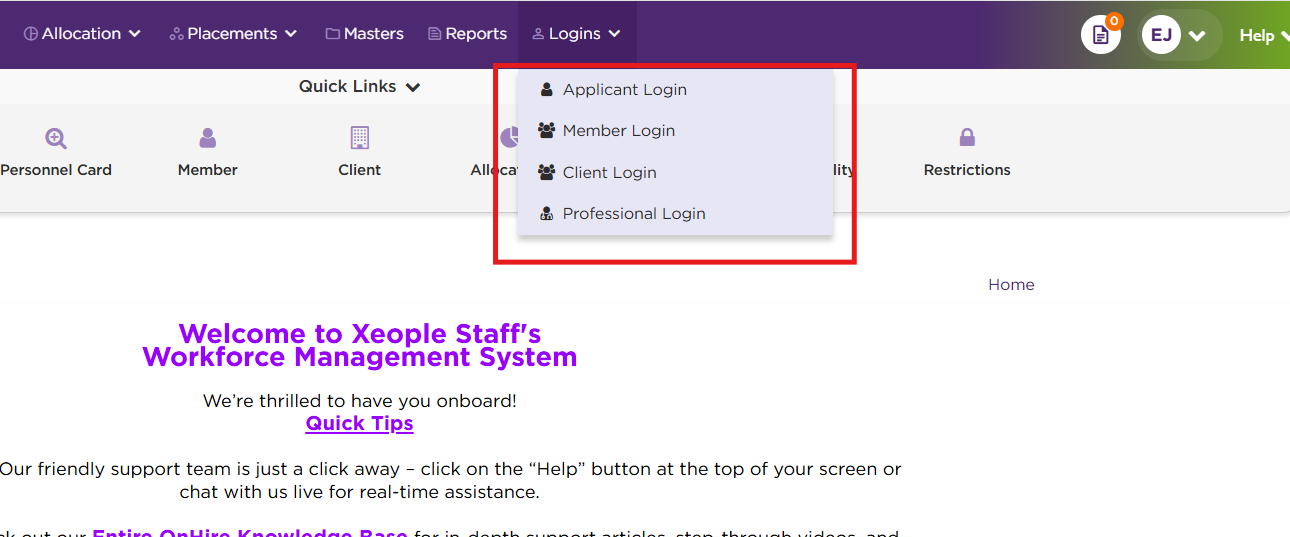Open the Allocation menu
This screenshot has height=537, width=1290.
[x=82, y=34]
